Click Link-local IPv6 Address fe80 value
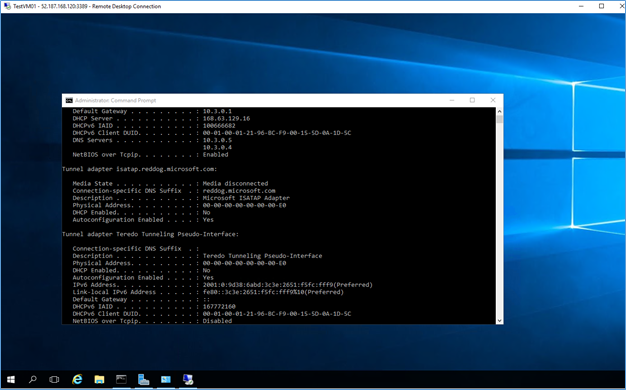This screenshot has width=626, height=390. [273, 292]
